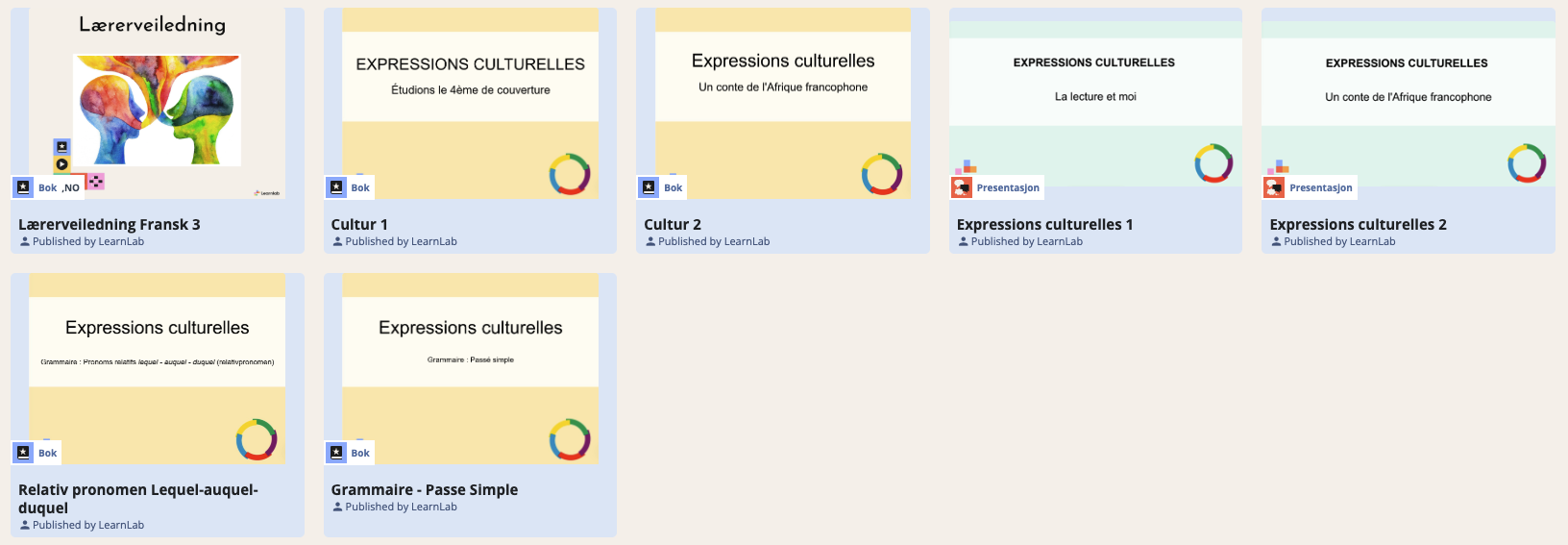Screen dimensions: 1568x545
Task: Click the colorful ring logo on Cultur 1
Action: [x=570, y=174]
